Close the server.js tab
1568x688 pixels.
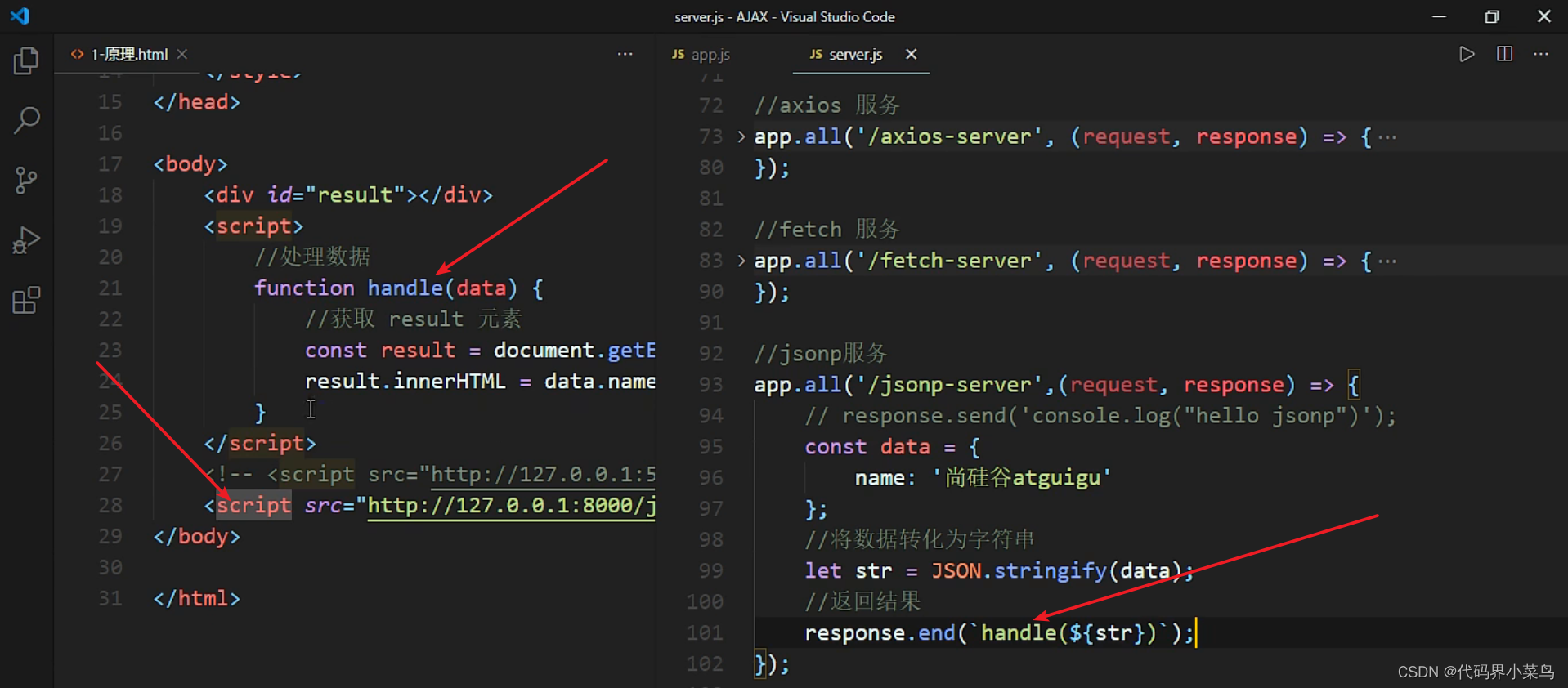[911, 54]
